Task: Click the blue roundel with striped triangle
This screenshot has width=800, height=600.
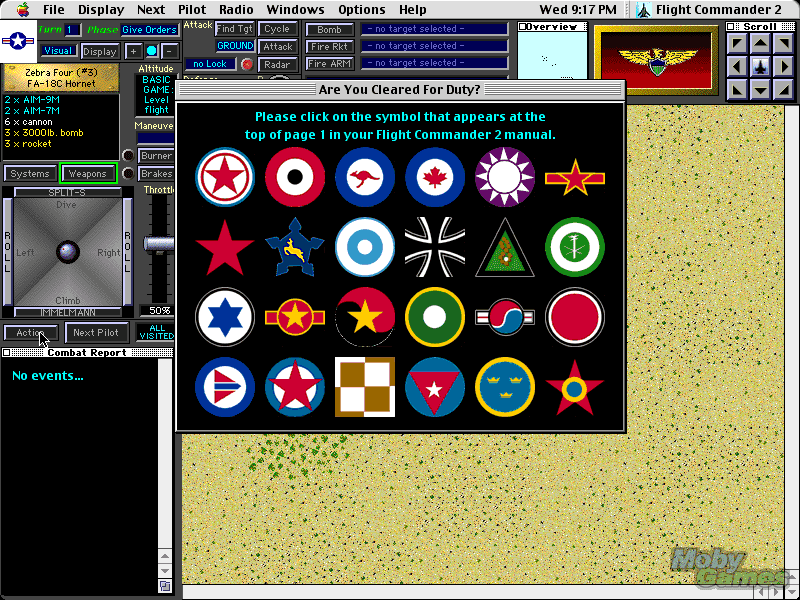Action: pos(224,387)
